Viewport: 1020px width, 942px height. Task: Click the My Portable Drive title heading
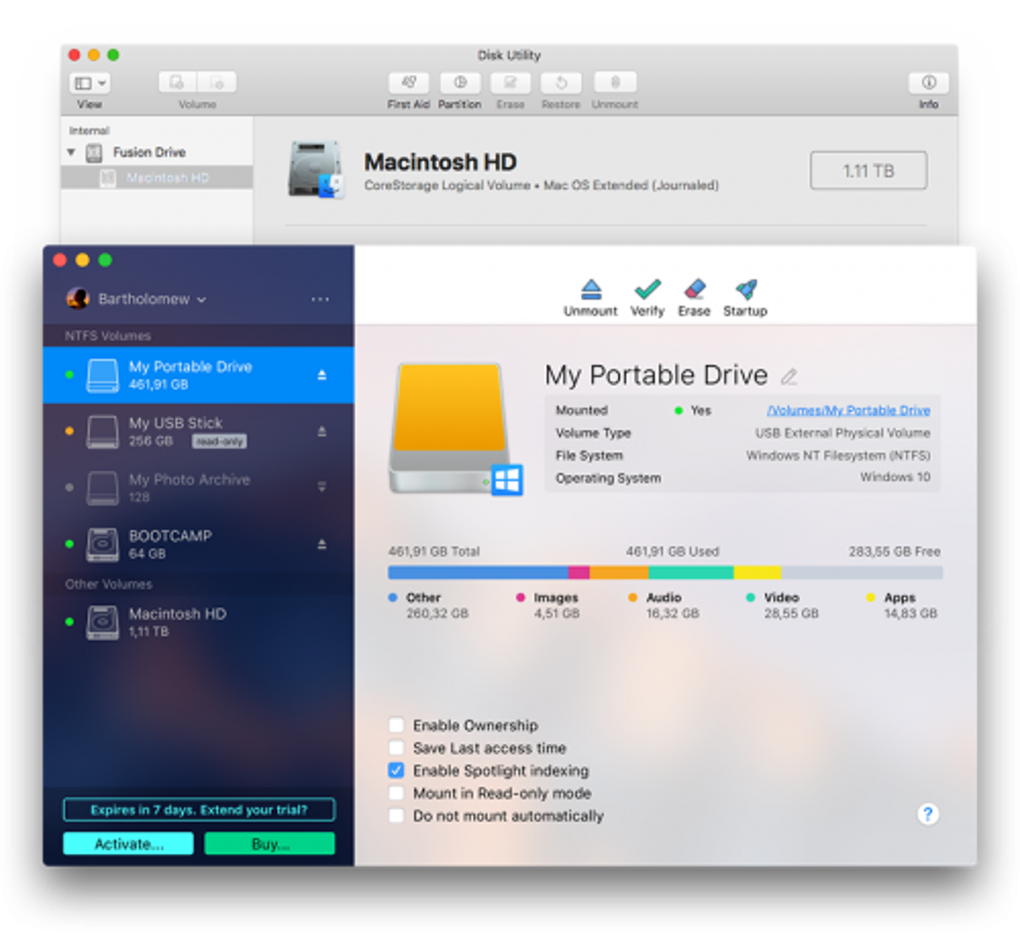point(656,375)
